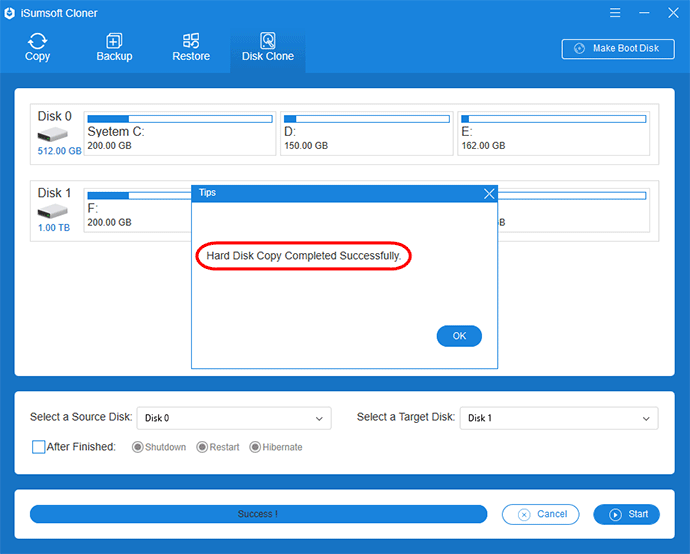Click the Disk 1 label

tap(54, 193)
